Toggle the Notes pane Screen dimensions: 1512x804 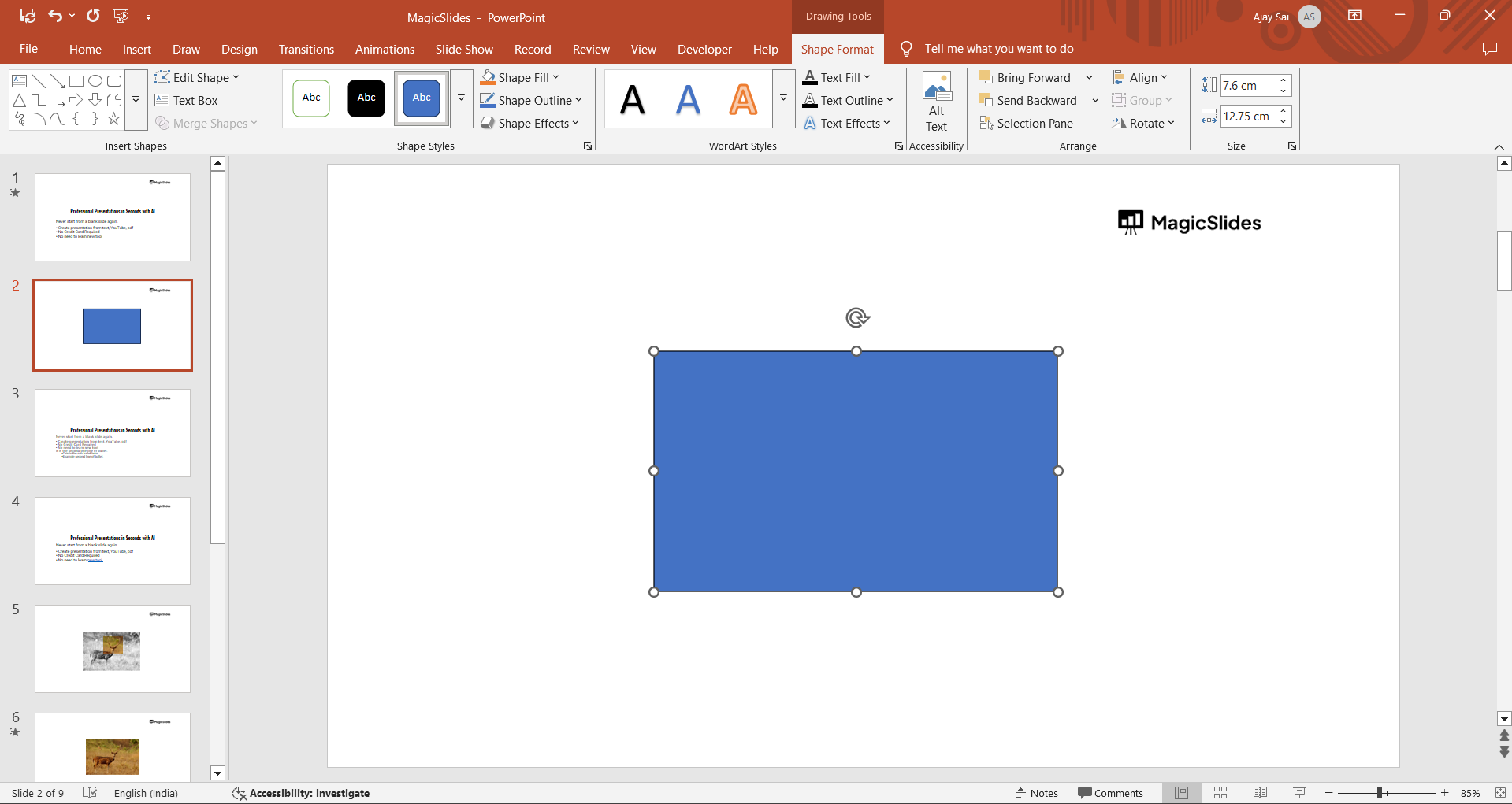(1036, 793)
